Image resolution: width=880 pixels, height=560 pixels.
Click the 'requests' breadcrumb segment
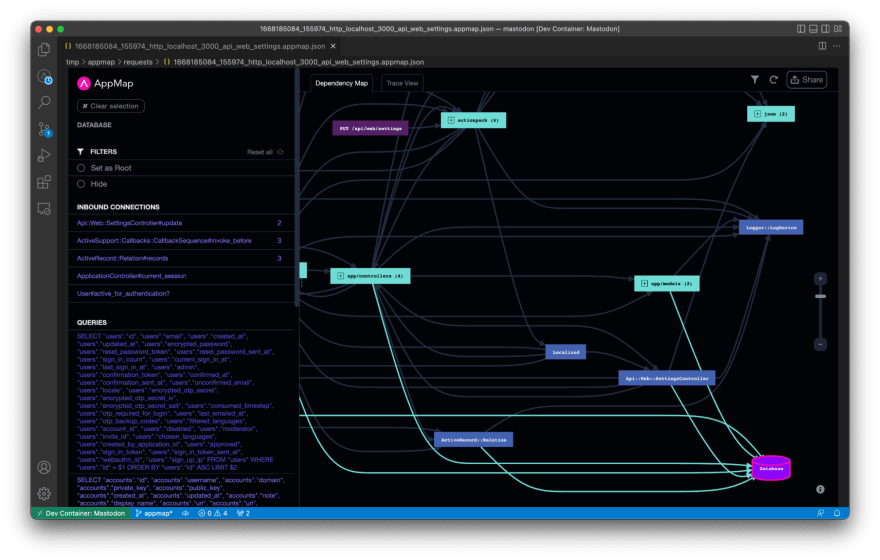point(138,62)
